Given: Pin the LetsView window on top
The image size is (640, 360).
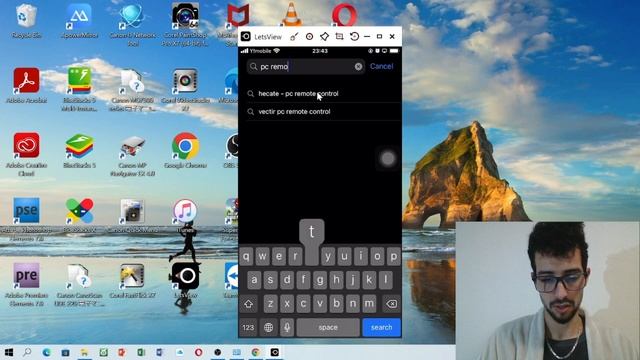Looking at the screenshot, I should tap(324, 37).
